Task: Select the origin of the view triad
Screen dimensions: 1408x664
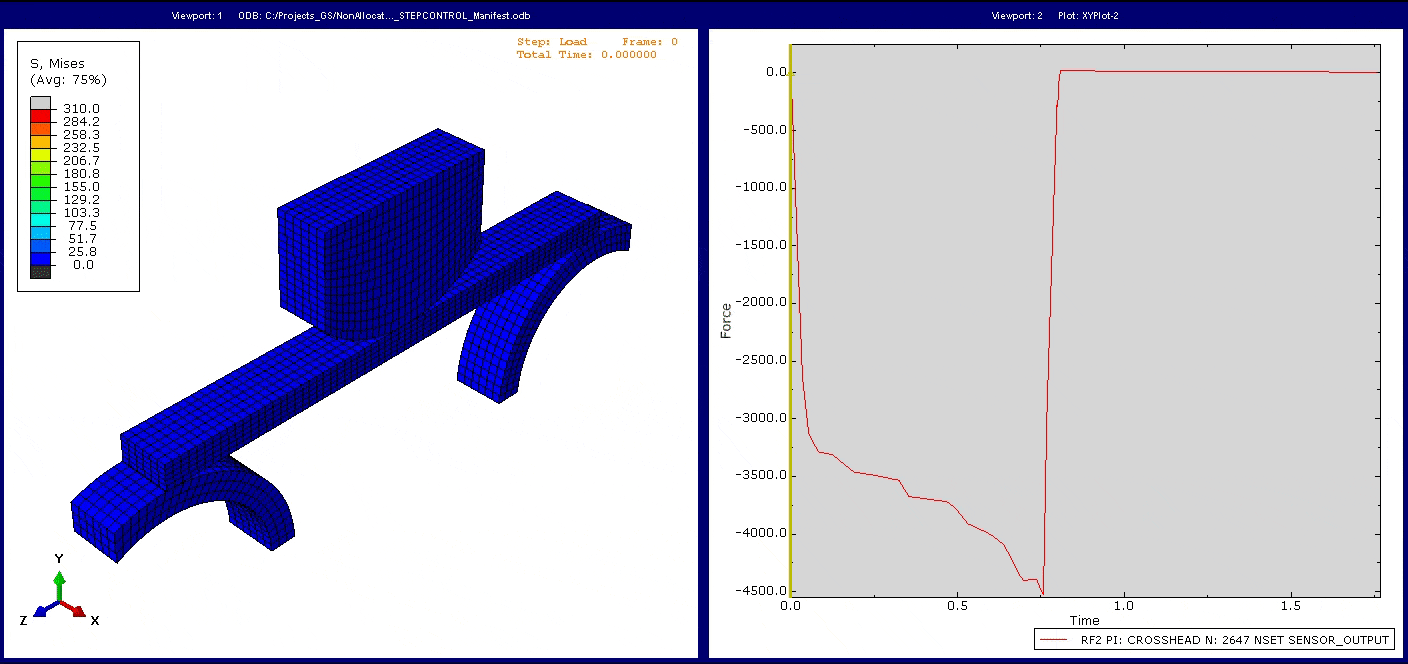Action: coord(60,602)
